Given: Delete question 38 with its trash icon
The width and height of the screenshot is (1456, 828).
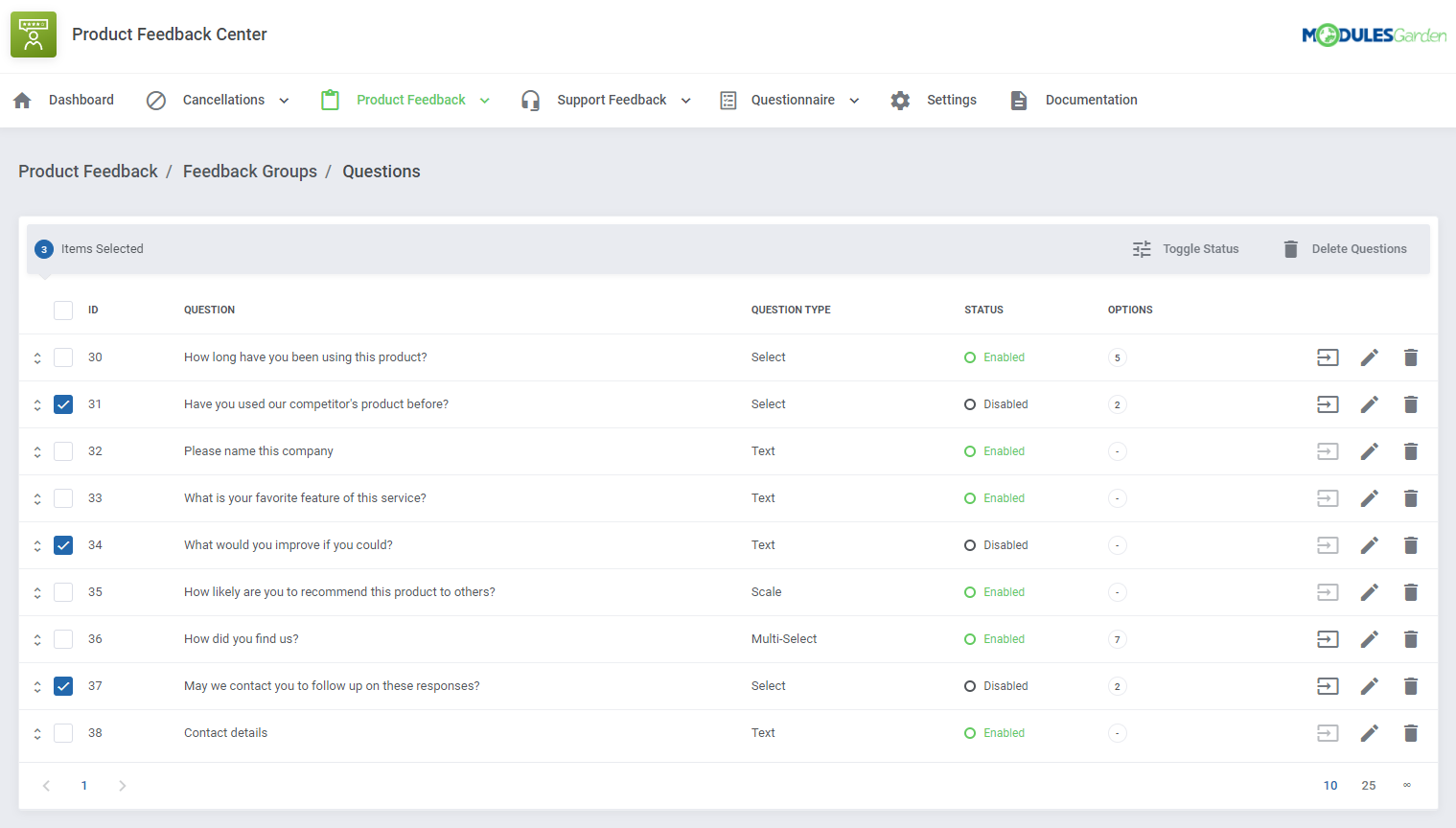Looking at the screenshot, I should pyautogui.click(x=1411, y=732).
